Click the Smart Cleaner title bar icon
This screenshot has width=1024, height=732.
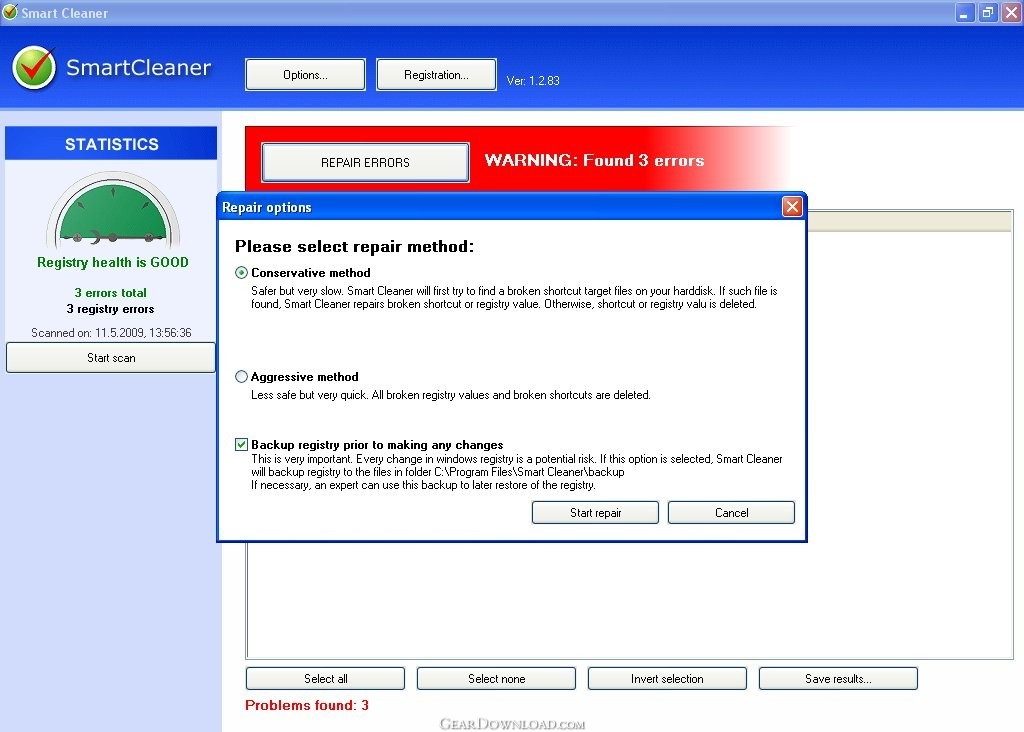tap(10, 12)
